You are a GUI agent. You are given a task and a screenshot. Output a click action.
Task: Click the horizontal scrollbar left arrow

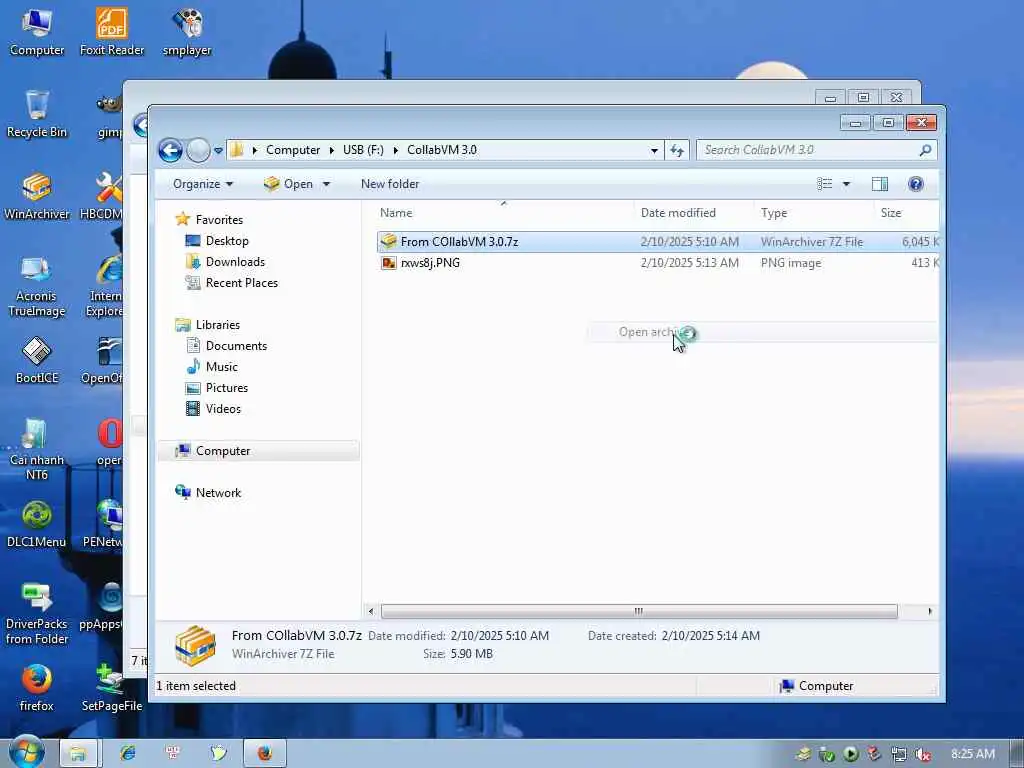tap(371, 611)
